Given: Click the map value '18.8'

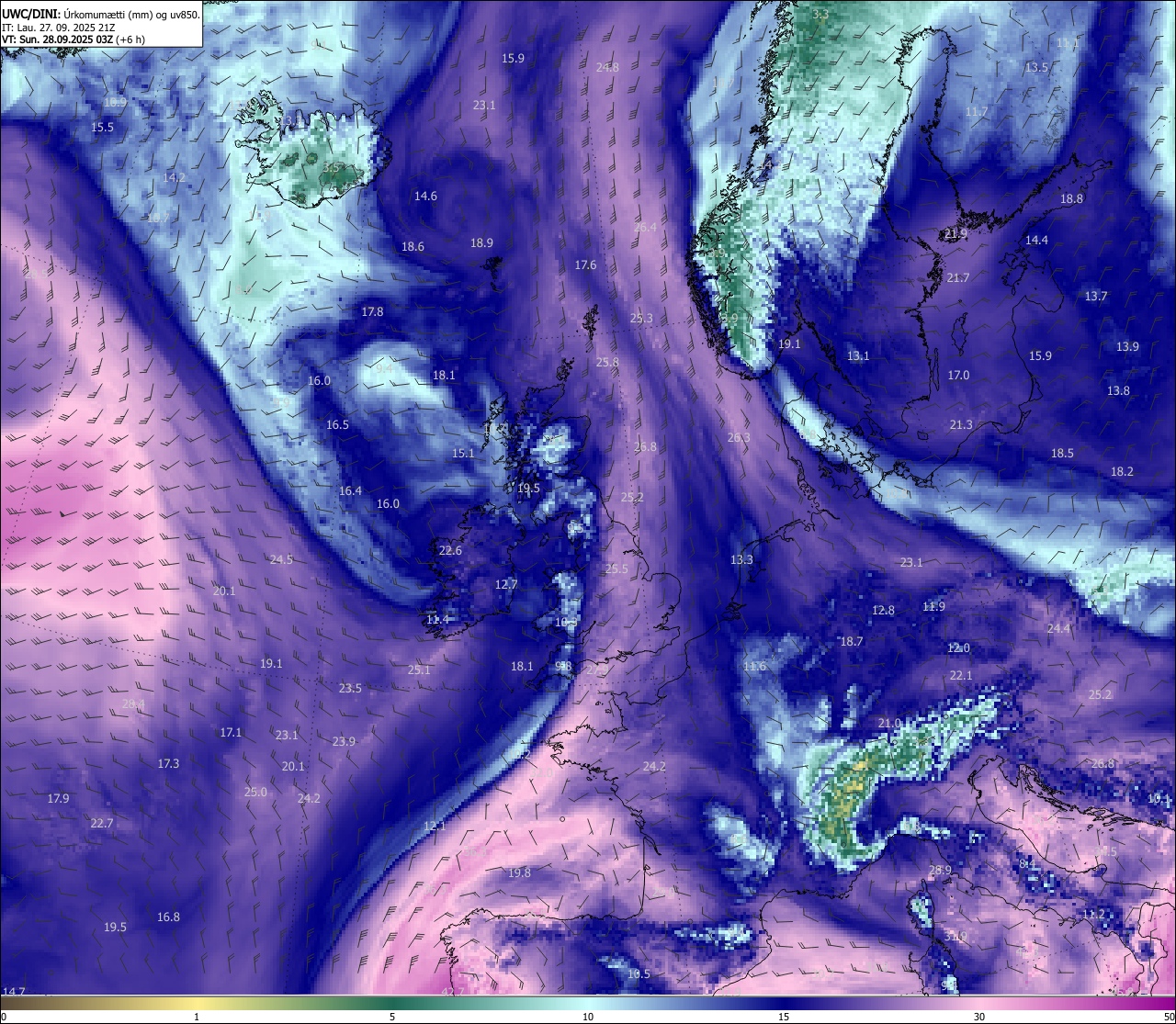Looking at the screenshot, I should (1071, 199).
